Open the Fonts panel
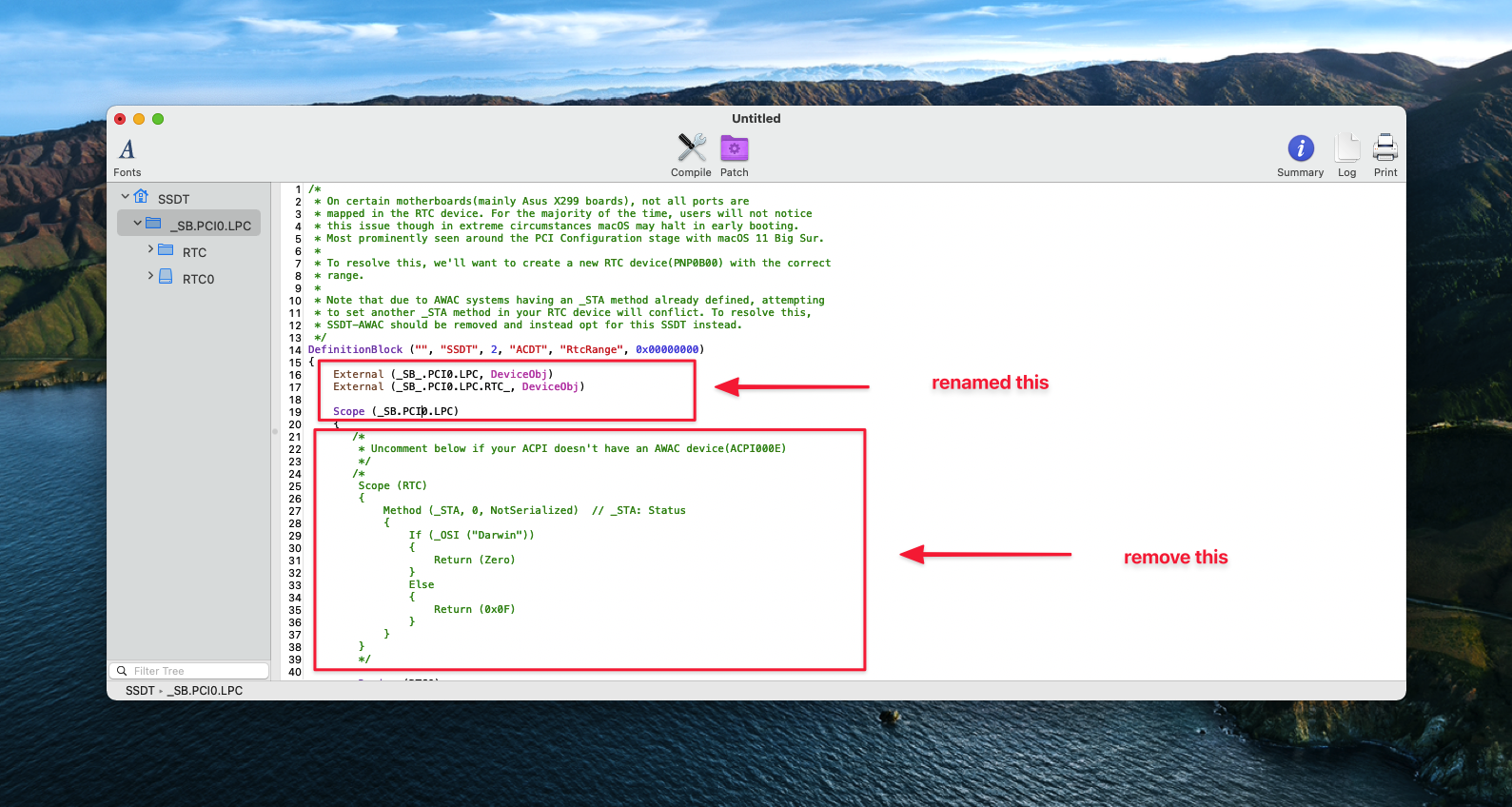This screenshot has height=807, width=1512. (x=127, y=150)
